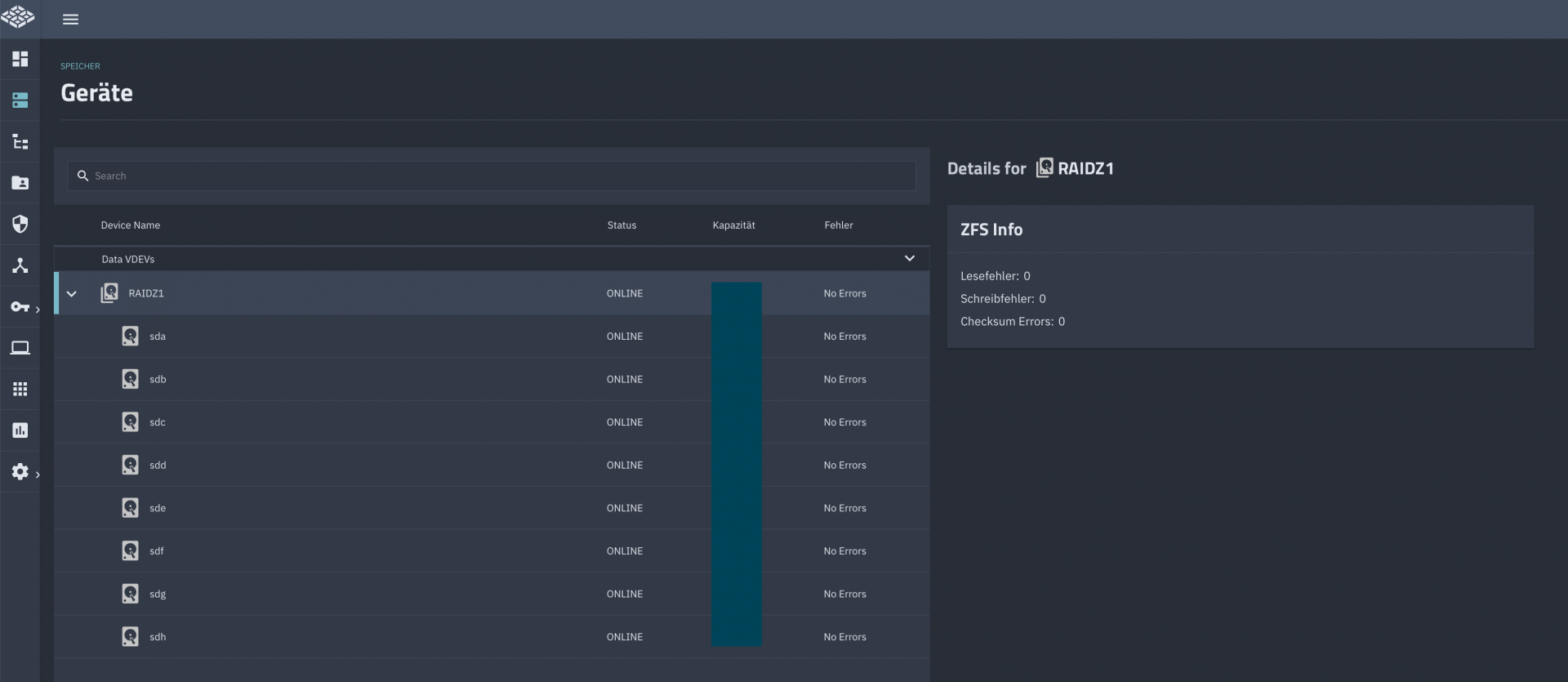Click the RAIDZ1 vdev icon in table

pos(109,293)
